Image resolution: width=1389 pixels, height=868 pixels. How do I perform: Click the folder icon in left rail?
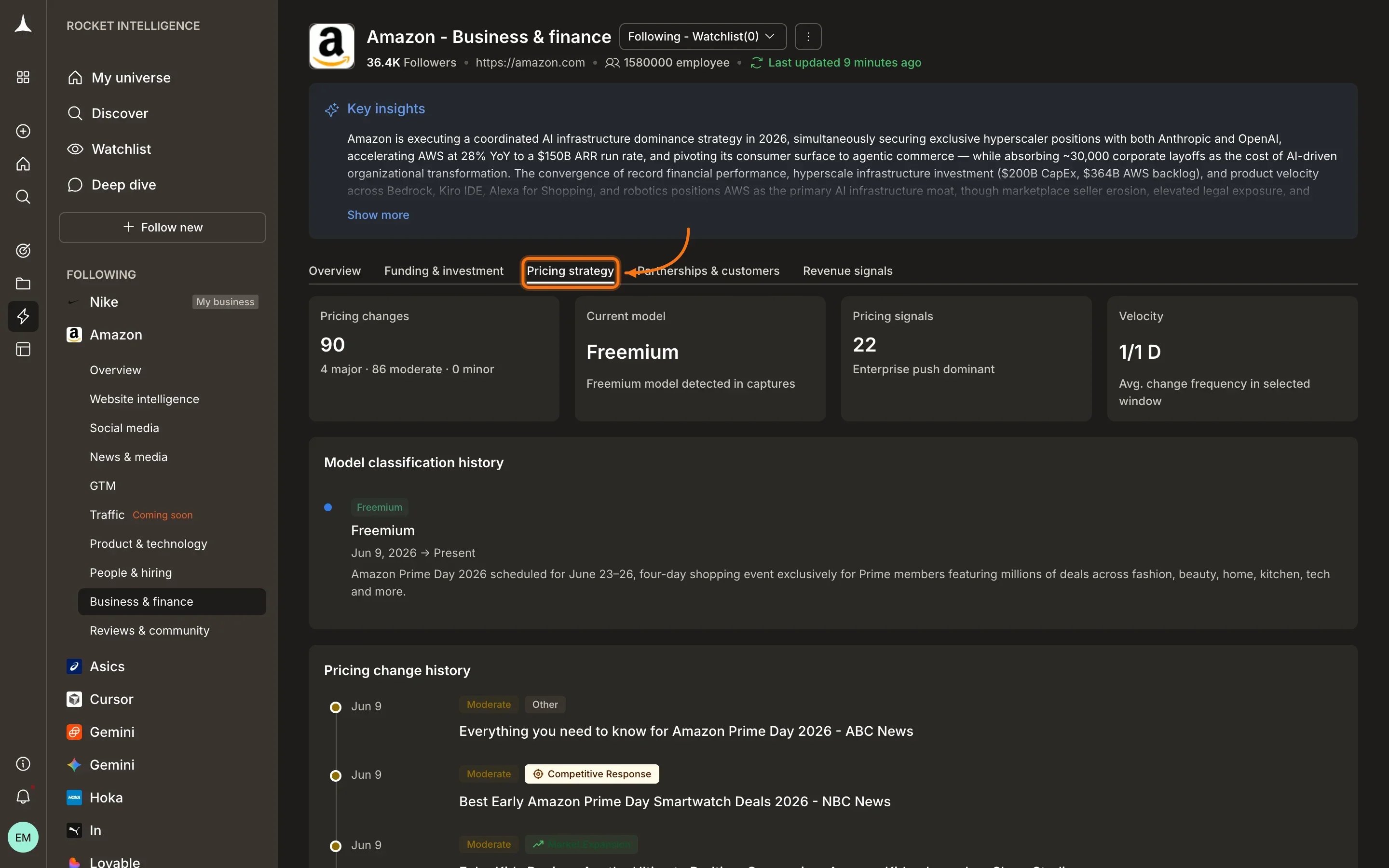tap(23, 283)
